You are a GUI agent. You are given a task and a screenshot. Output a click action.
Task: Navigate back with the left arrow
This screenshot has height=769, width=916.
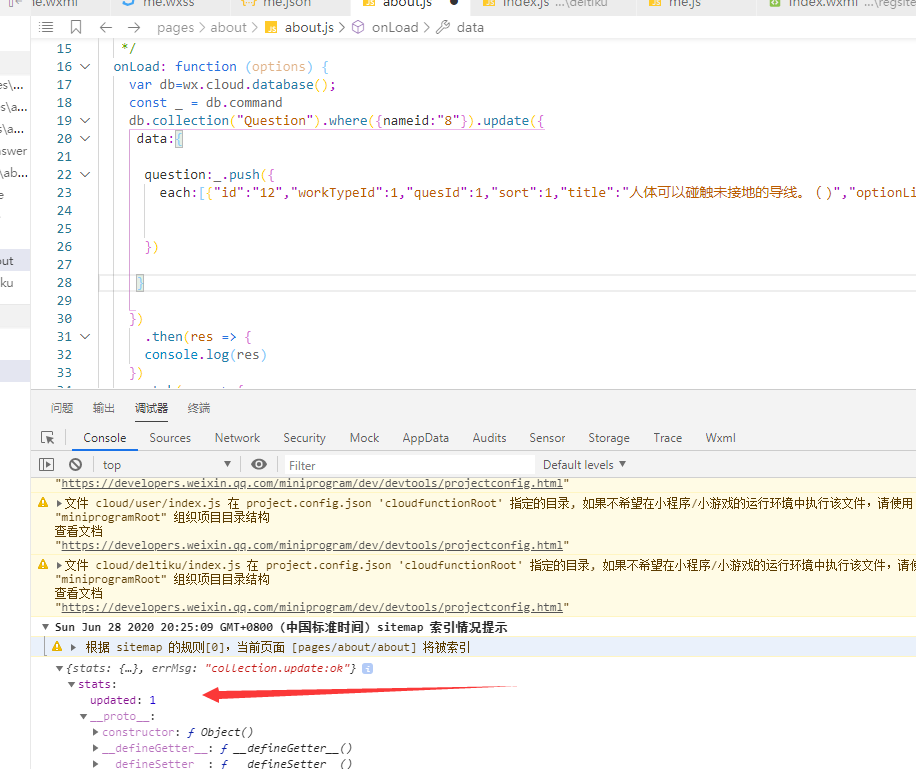pos(106,27)
